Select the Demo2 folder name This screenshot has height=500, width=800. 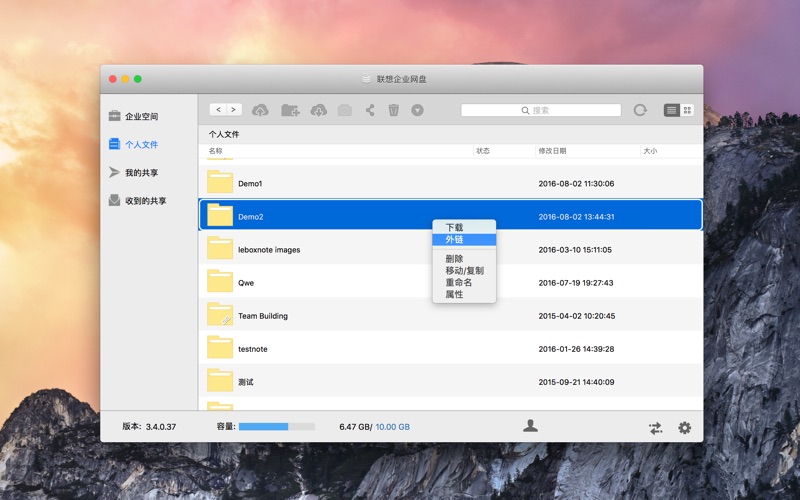pos(251,217)
